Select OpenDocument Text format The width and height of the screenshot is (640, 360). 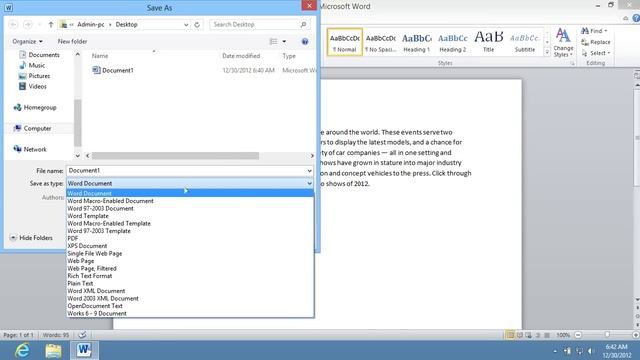pos(190,306)
